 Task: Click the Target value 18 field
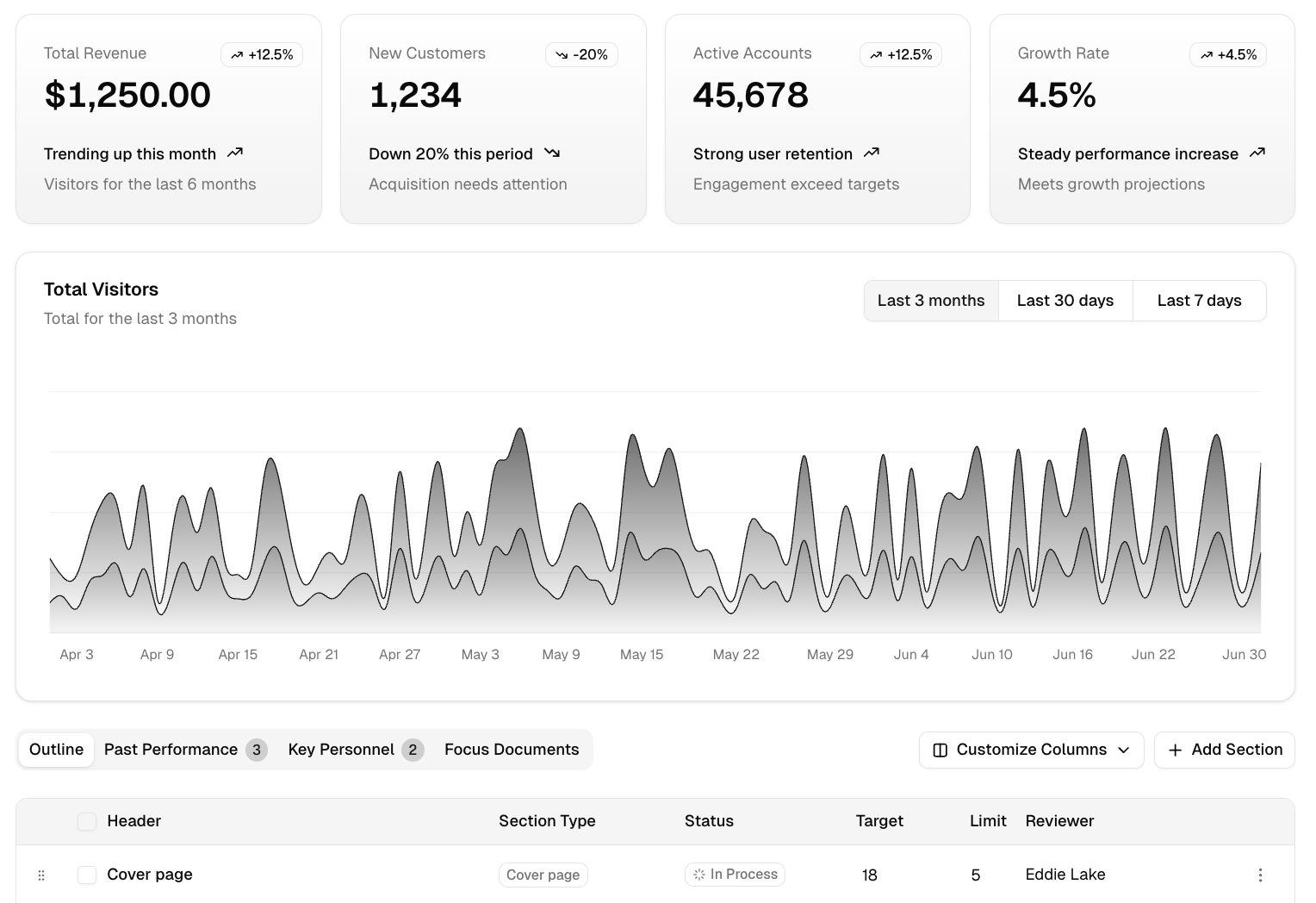click(x=869, y=875)
